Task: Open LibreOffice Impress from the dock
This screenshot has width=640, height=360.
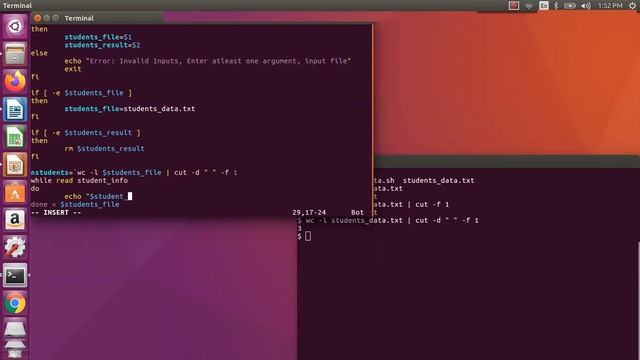Action: [15, 164]
